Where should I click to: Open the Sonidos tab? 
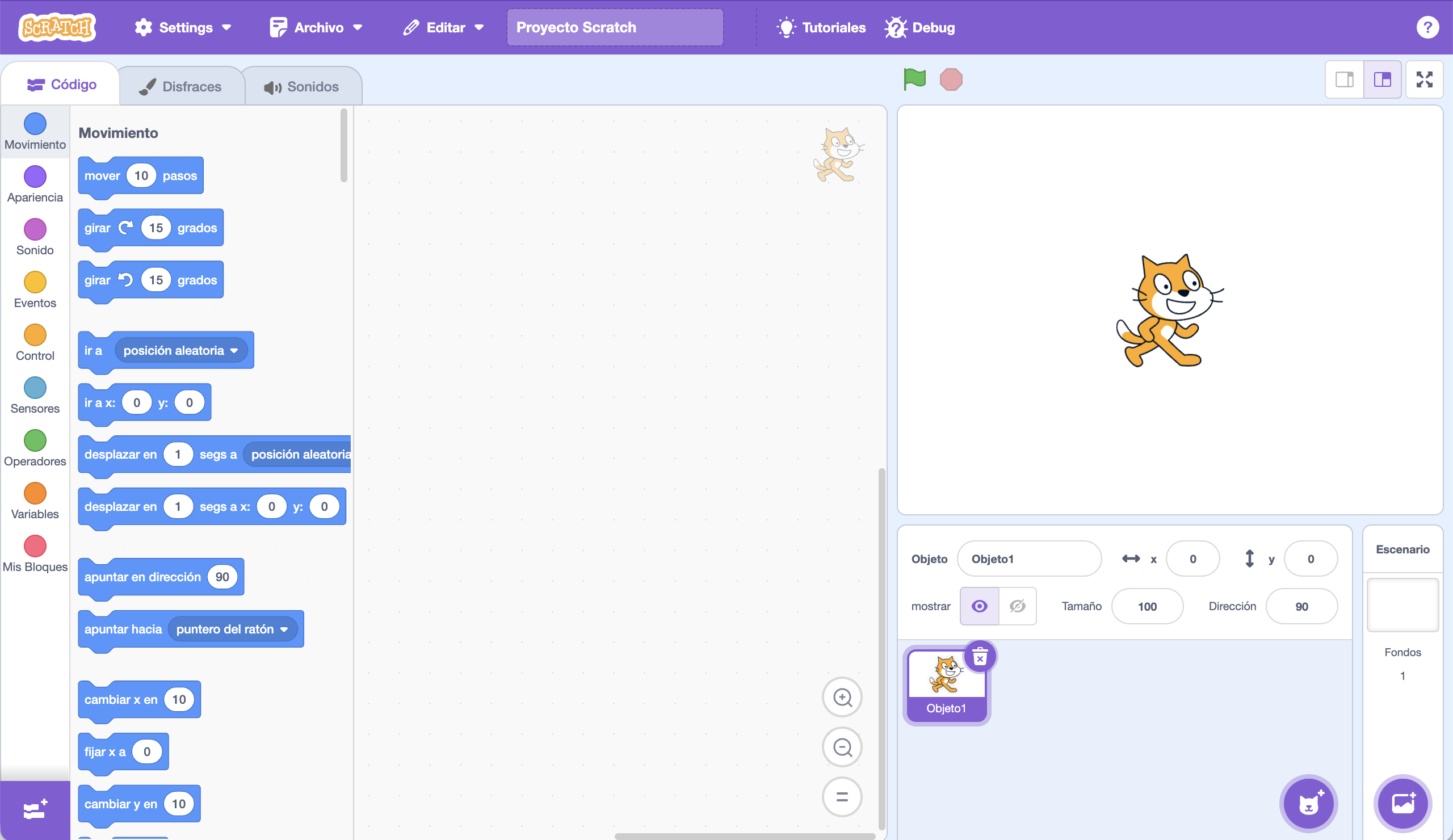pyautogui.click(x=302, y=86)
